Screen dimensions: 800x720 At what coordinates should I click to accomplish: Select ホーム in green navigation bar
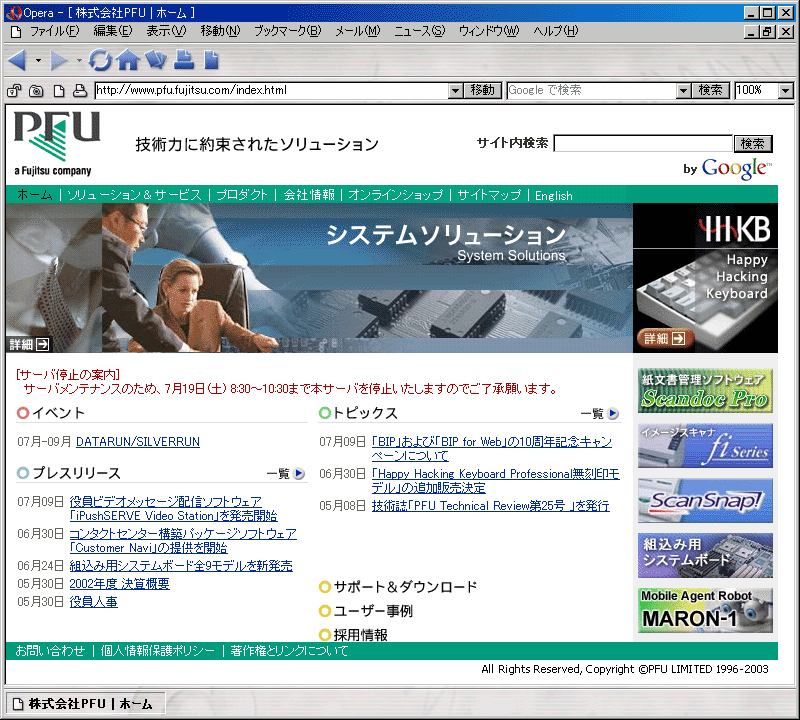tap(35, 195)
